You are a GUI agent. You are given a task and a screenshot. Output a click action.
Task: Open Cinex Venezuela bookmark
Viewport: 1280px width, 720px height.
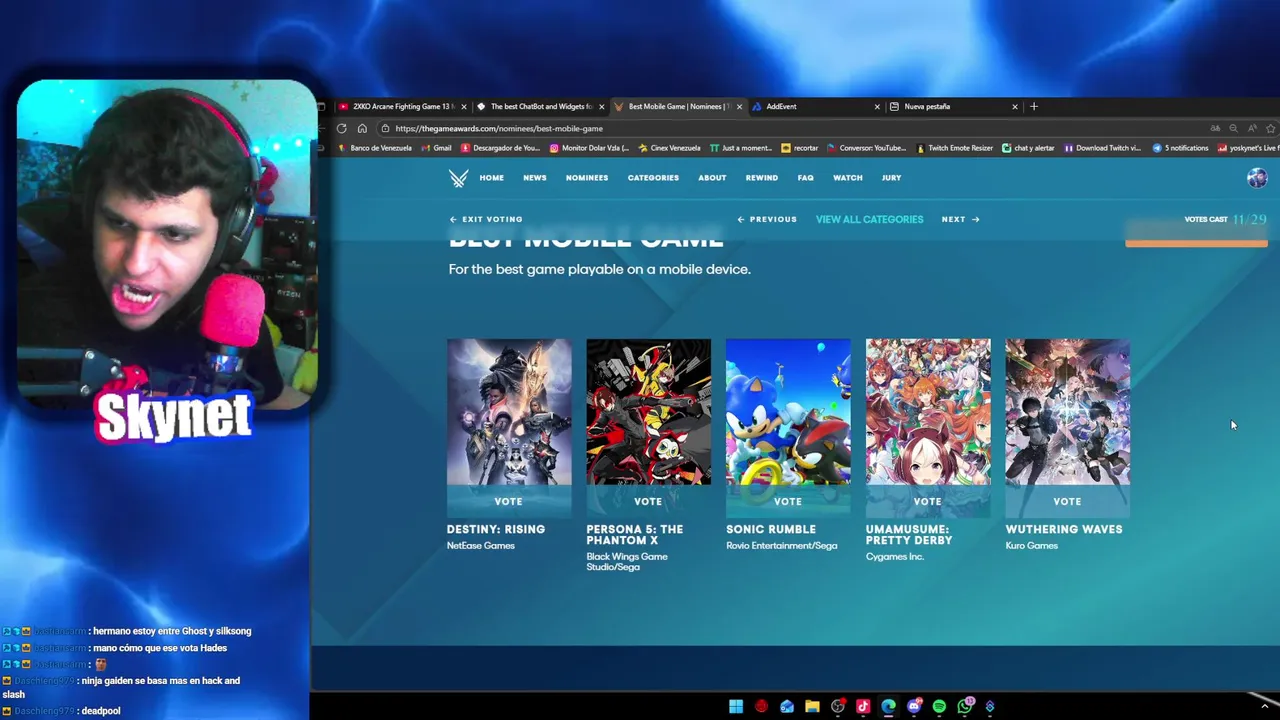tap(669, 148)
